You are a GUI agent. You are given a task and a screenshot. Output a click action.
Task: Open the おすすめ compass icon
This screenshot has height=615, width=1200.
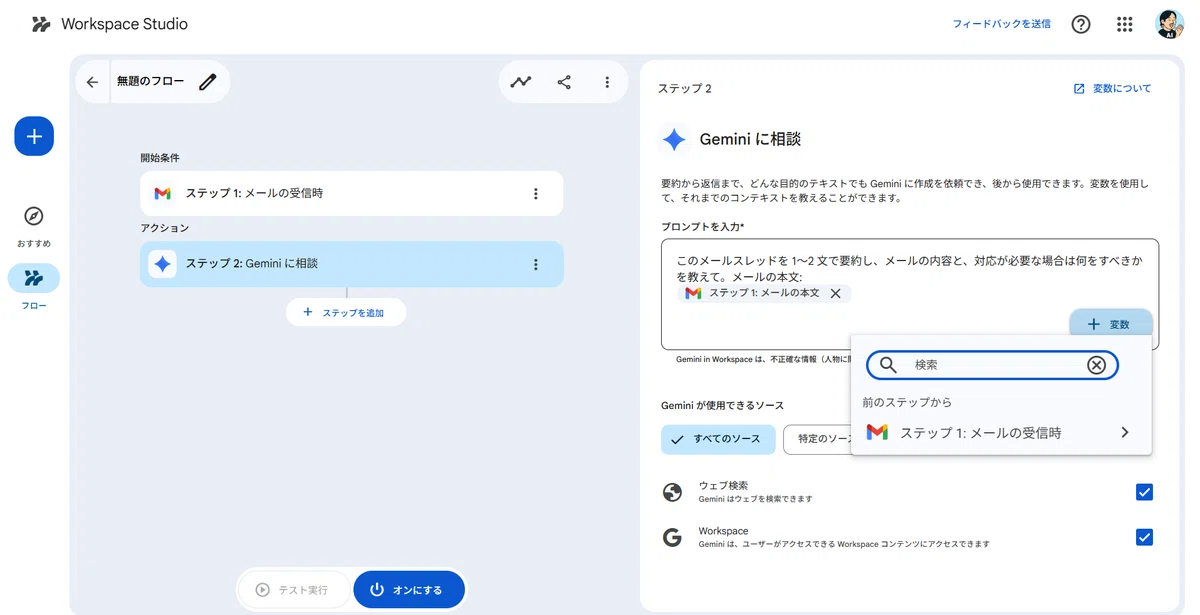34,216
